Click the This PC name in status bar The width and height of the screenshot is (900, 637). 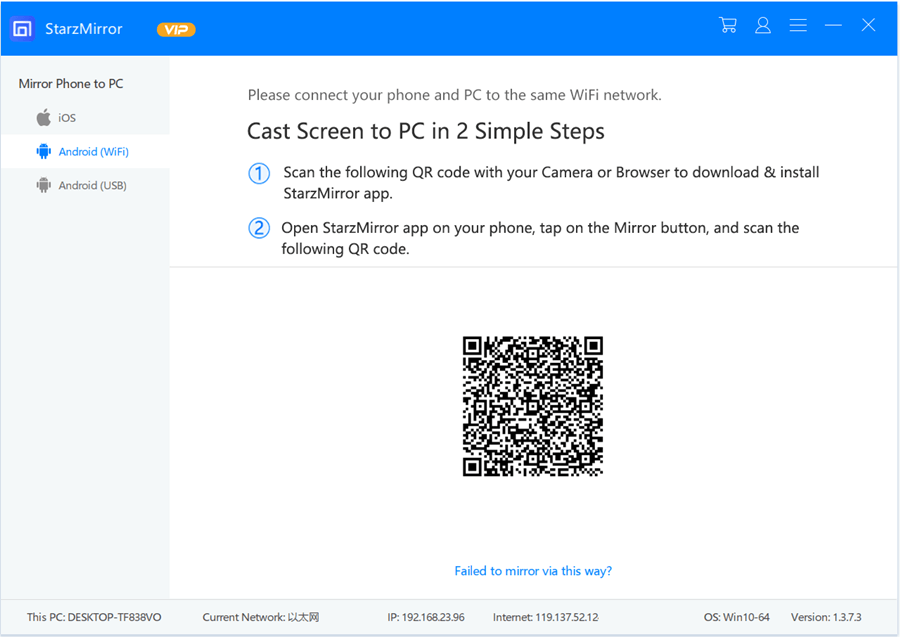pos(94,617)
